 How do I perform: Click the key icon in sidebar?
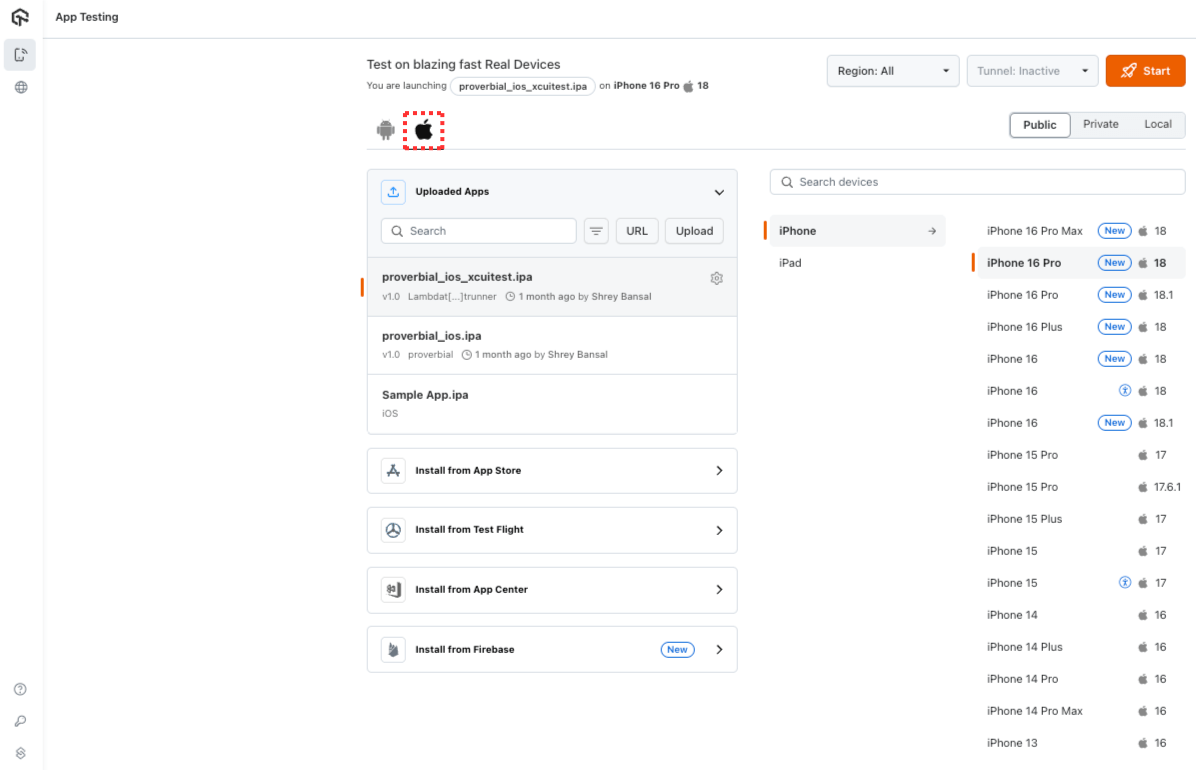coord(20,721)
